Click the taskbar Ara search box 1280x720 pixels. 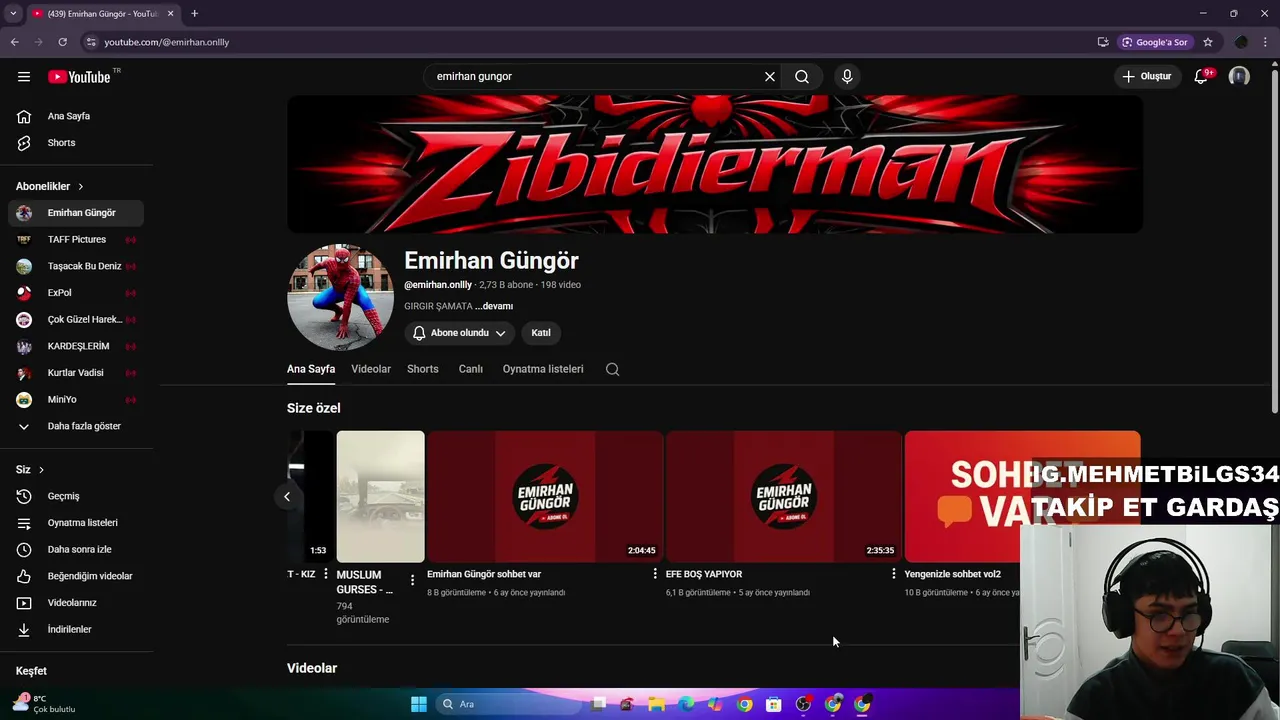pos(510,704)
